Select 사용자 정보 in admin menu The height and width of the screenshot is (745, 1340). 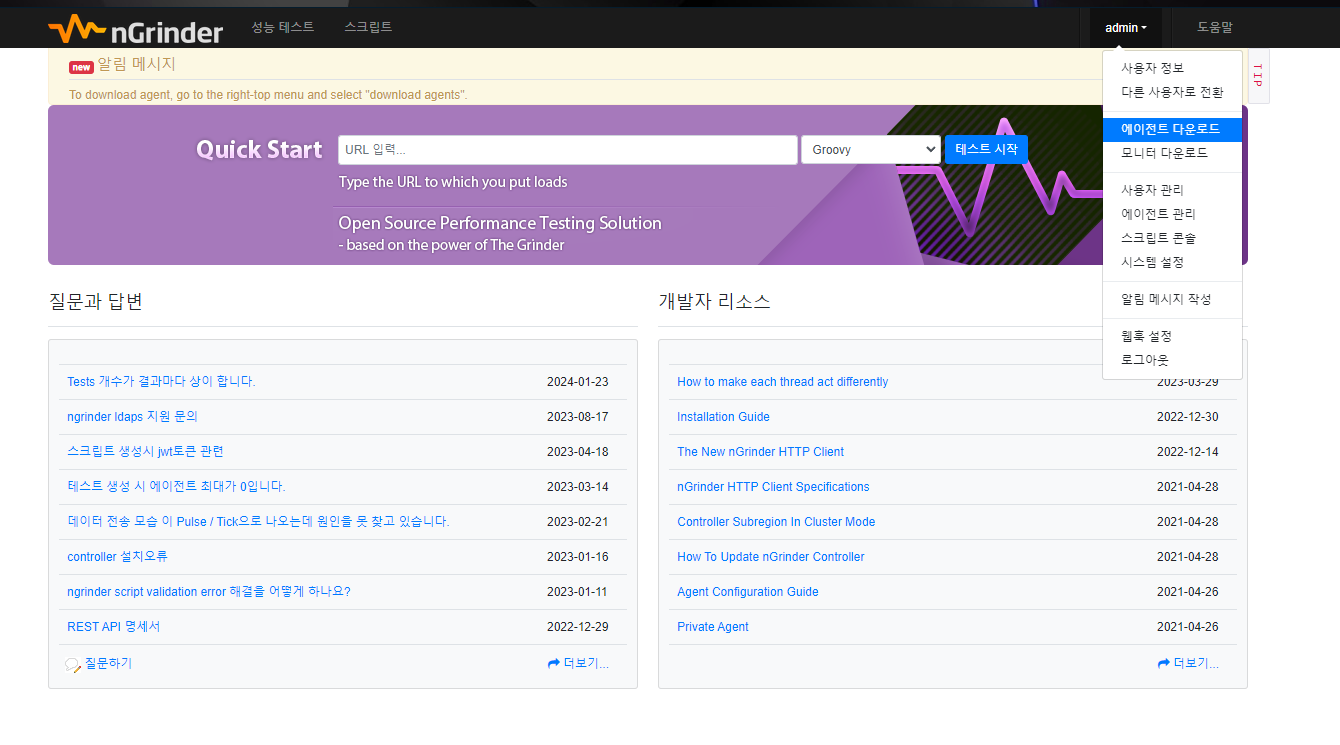click(1172, 68)
